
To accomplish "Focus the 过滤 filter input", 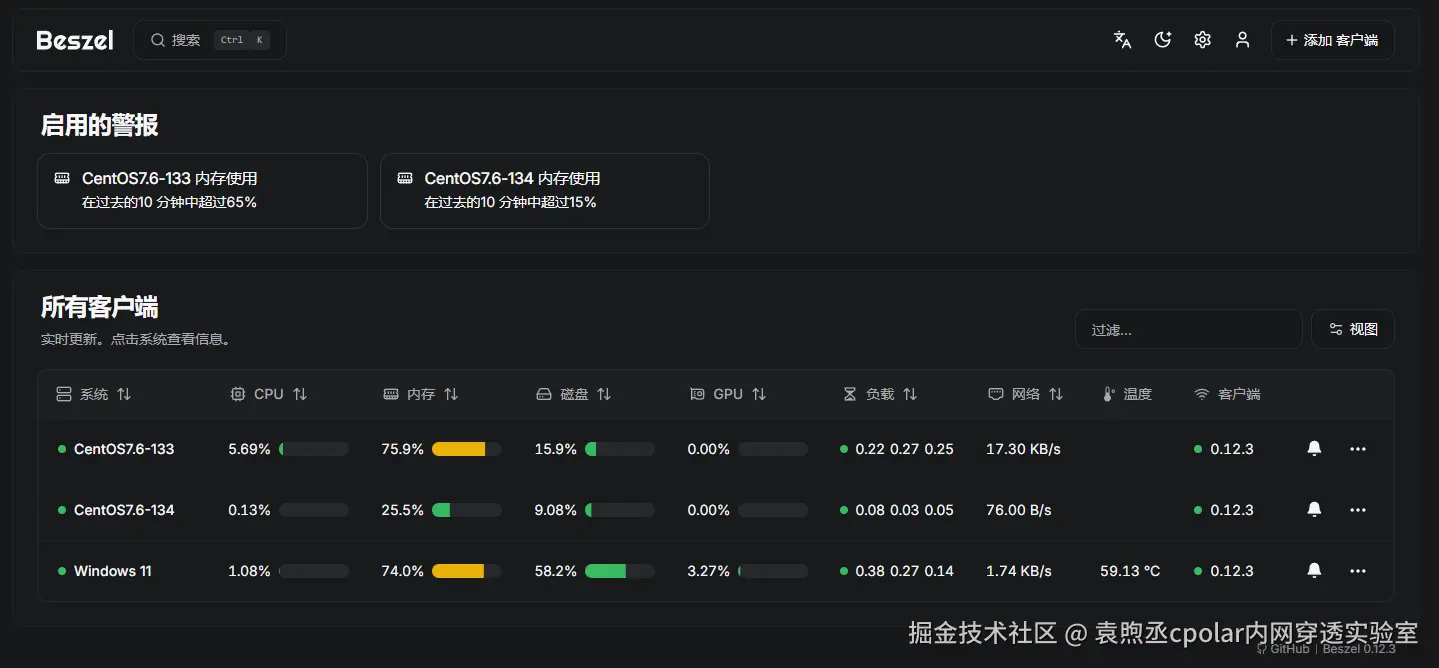I will point(1188,329).
